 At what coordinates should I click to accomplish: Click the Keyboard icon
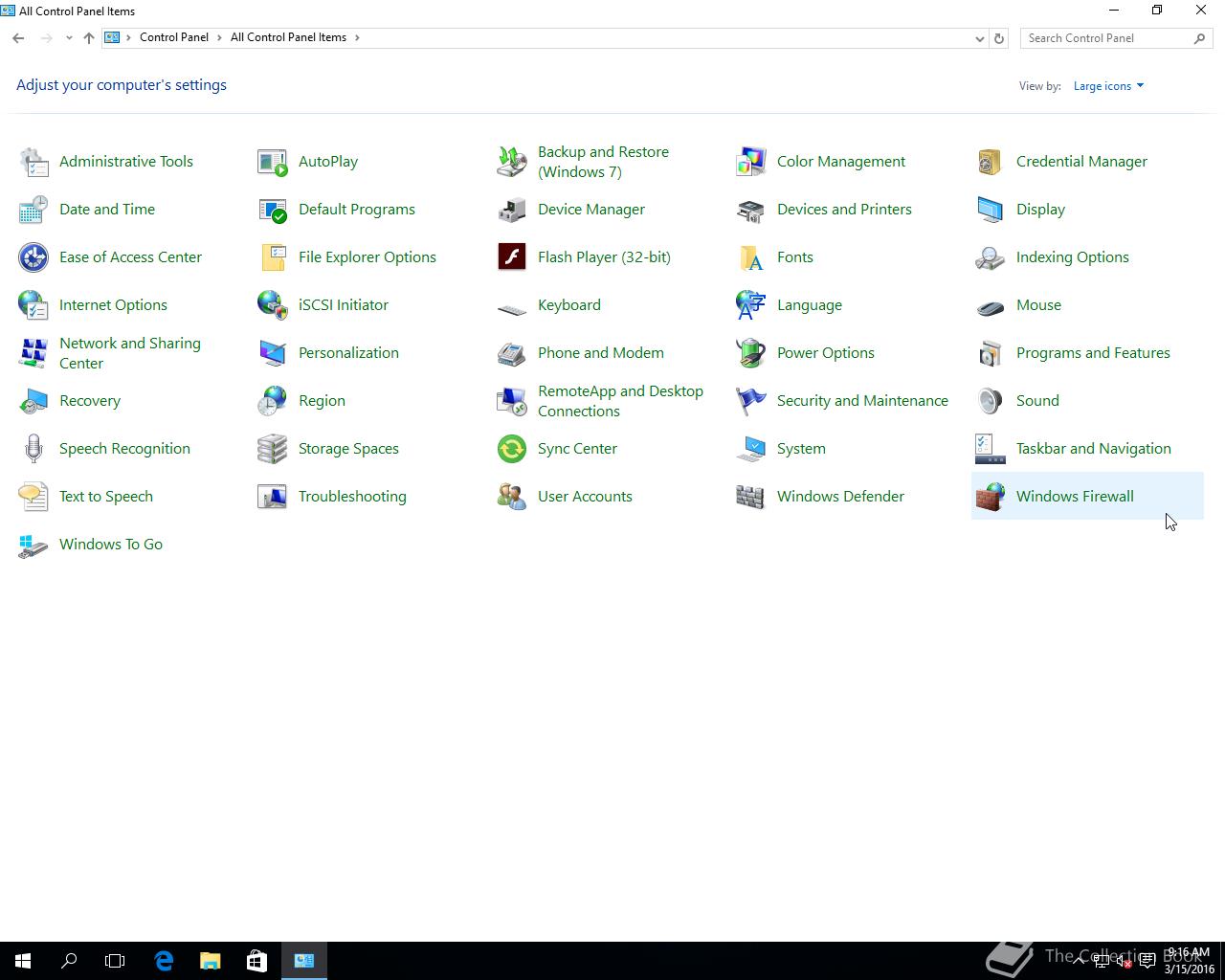[x=512, y=309]
